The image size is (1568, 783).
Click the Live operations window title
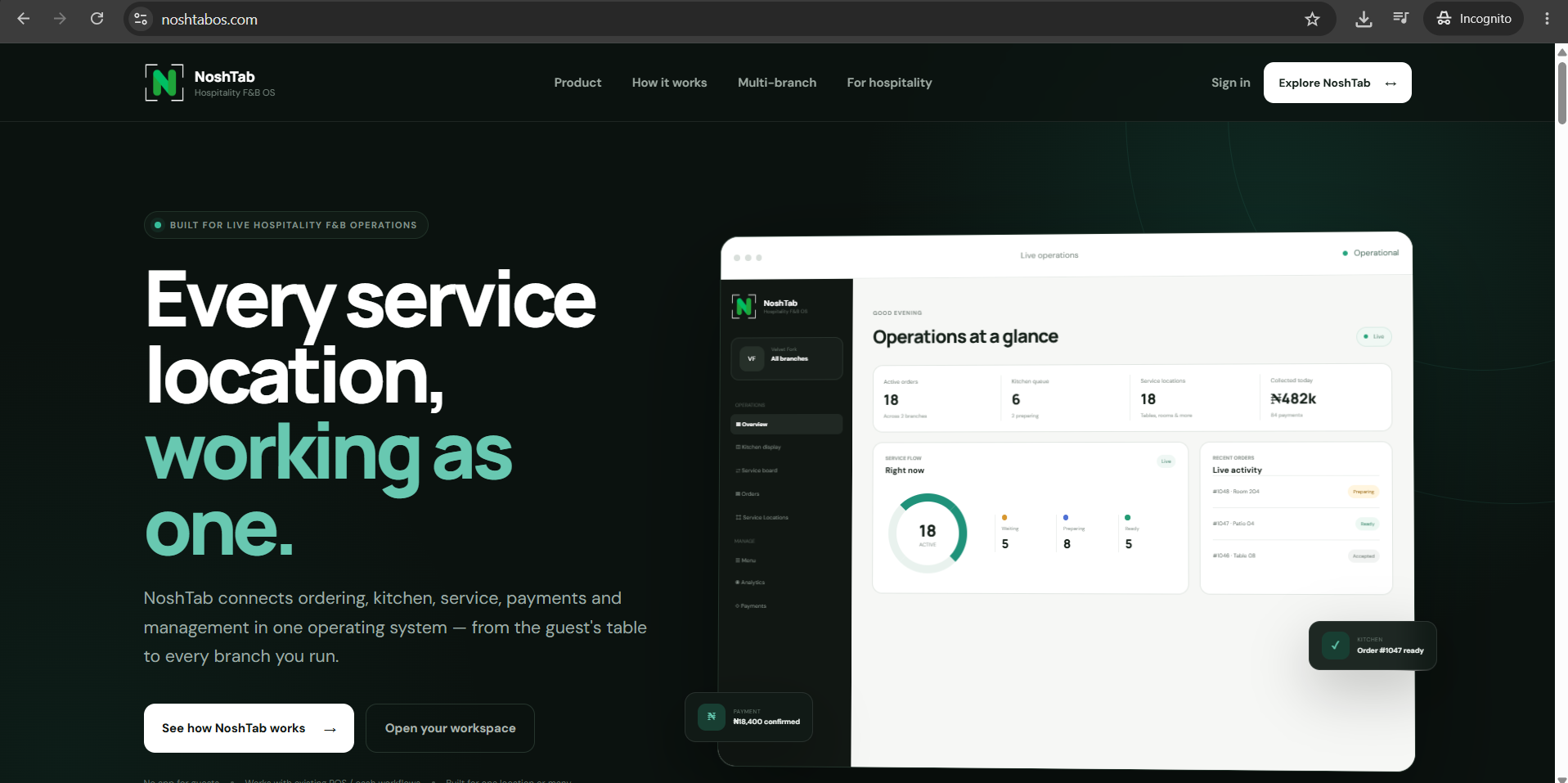[1049, 255]
